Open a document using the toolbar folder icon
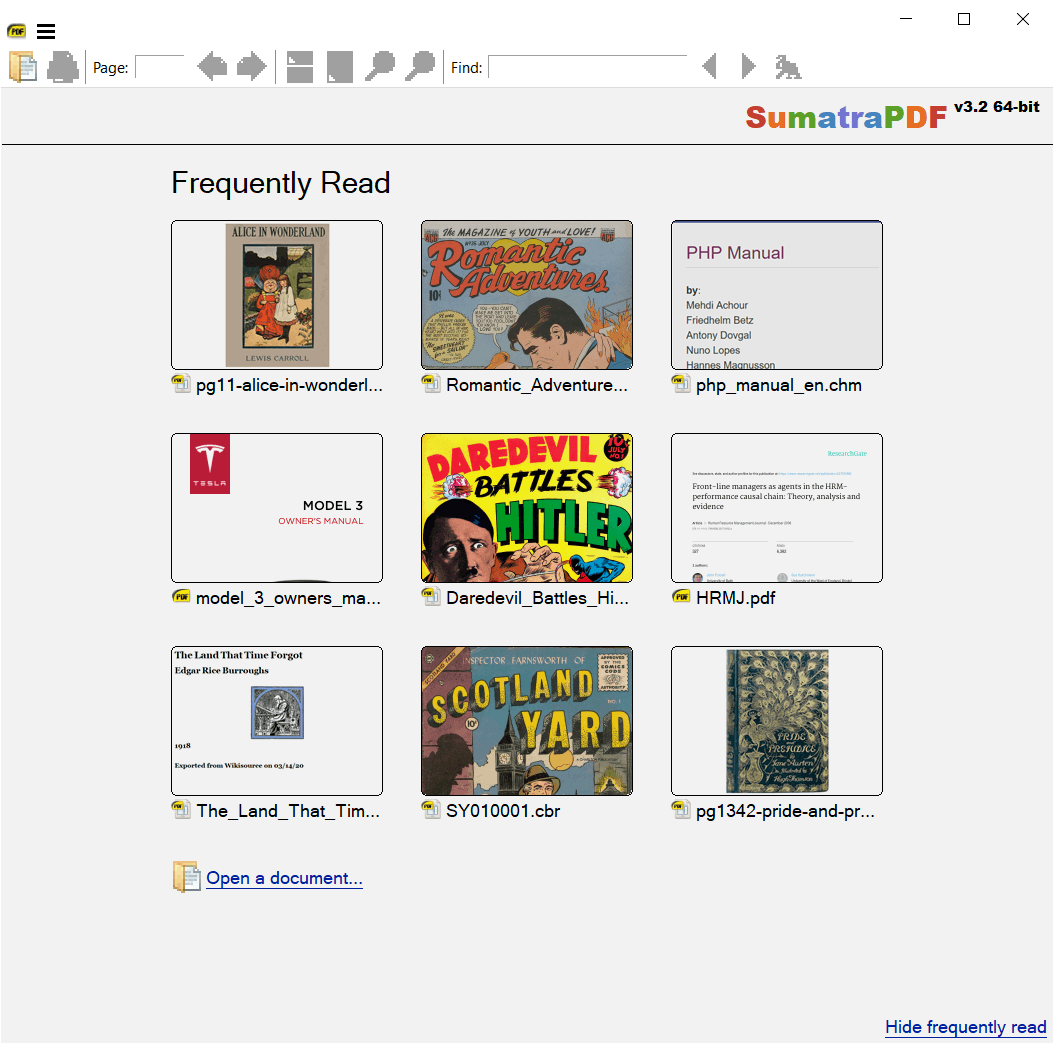The image size is (1054, 1044). (22, 66)
